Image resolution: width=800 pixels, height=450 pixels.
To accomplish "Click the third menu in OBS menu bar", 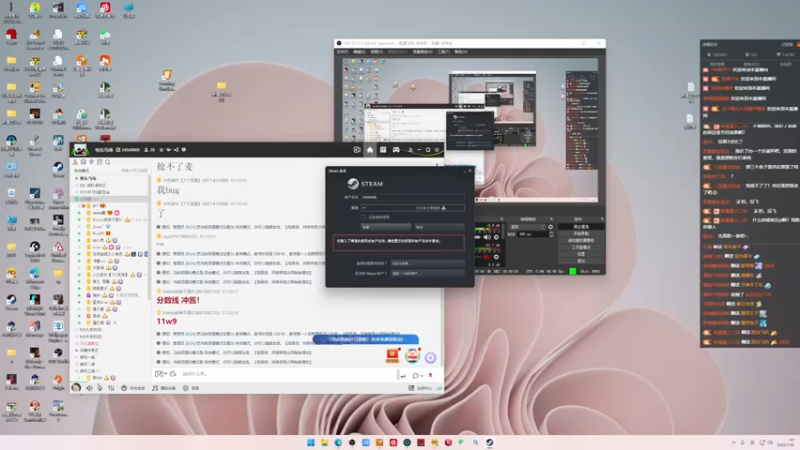I will click(x=377, y=52).
